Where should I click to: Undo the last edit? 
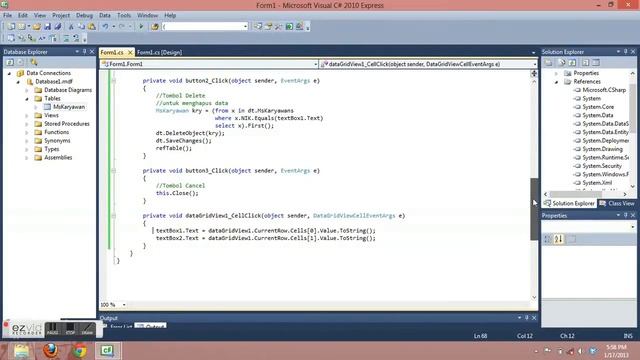point(105,27)
